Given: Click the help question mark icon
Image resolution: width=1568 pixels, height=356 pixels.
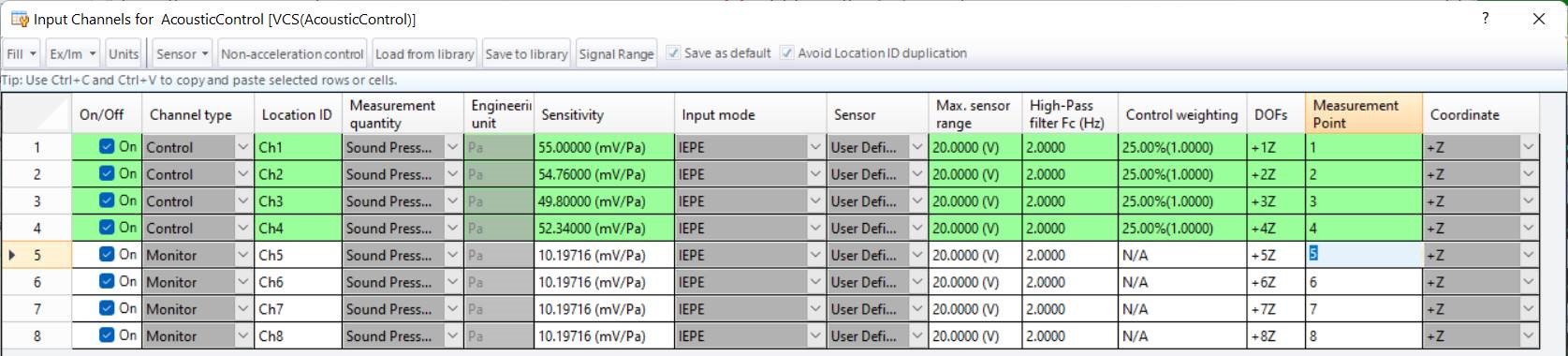Looking at the screenshot, I should [x=1485, y=18].
